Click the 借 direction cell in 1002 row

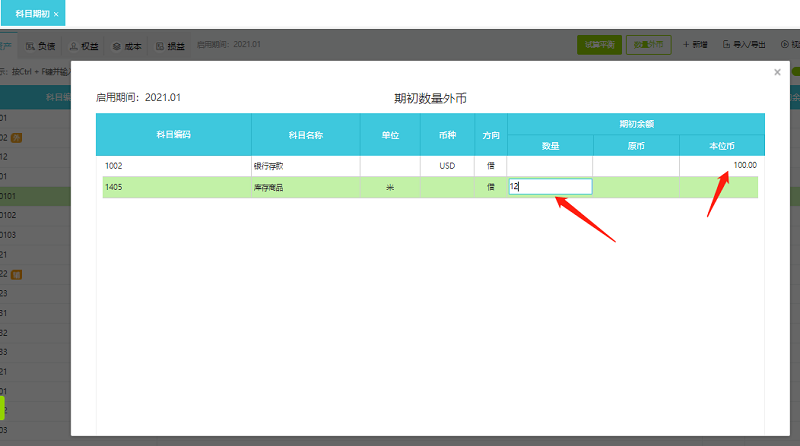pos(491,166)
